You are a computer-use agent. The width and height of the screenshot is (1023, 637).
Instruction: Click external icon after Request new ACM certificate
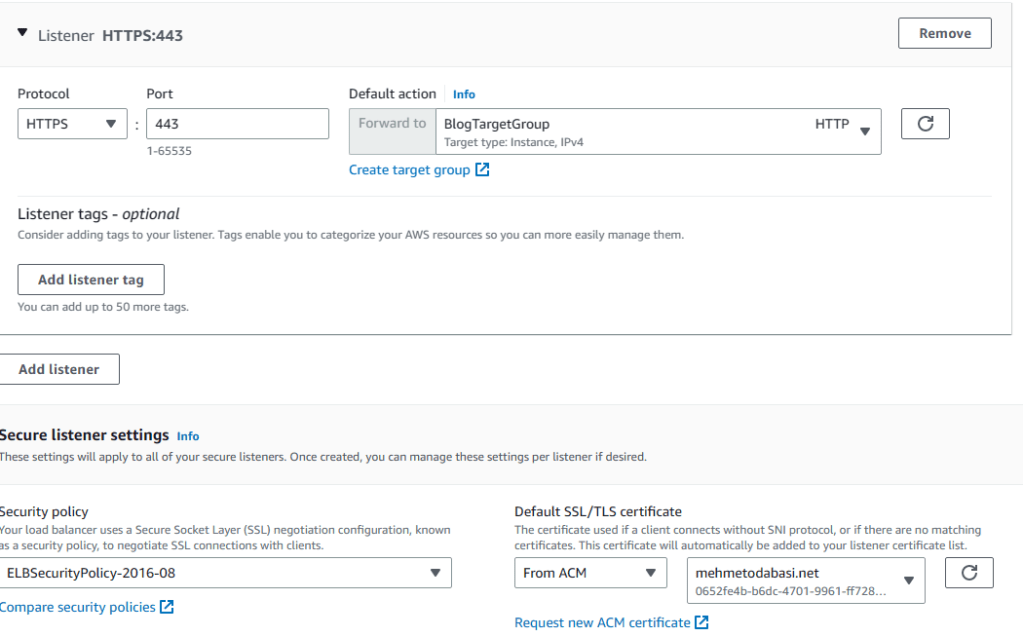(x=701, y=622)
